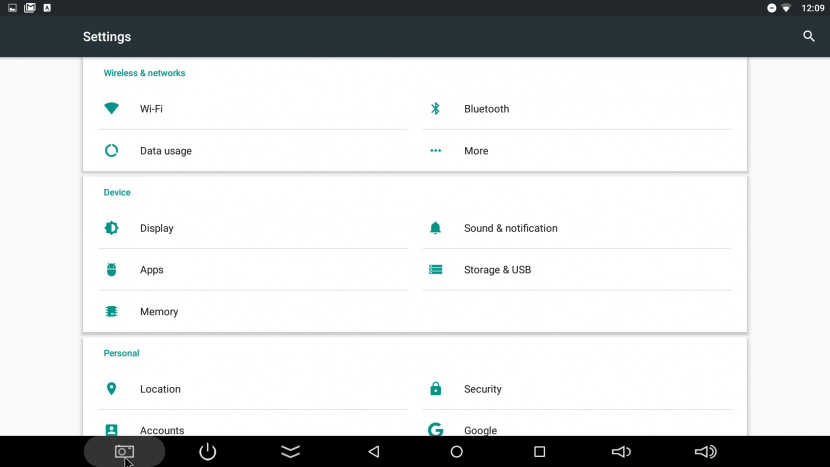This screenshot has height=467, width=830.
Task: Take a screenshot using the navigation bar icon
Action: tap(124, 452)
